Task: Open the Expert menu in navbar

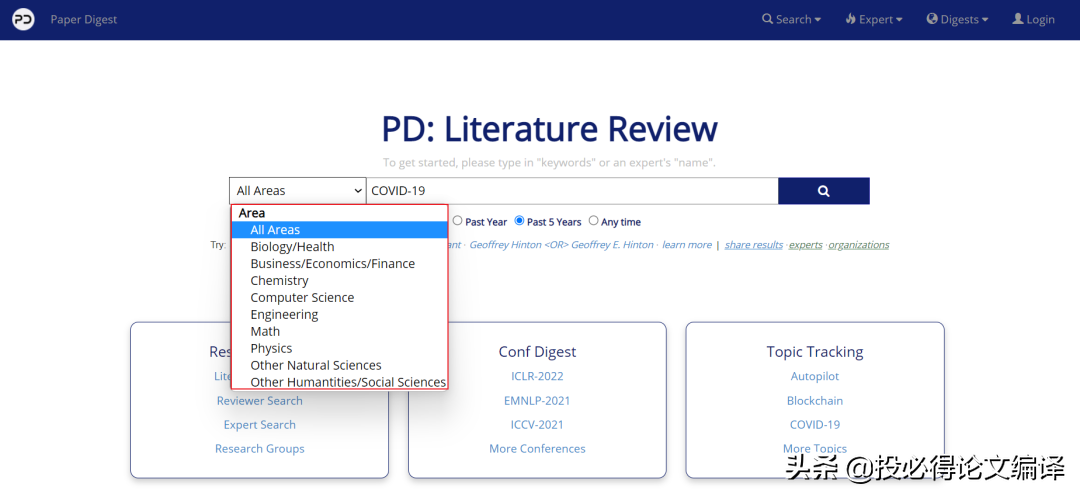Action: tap(874, 19)
